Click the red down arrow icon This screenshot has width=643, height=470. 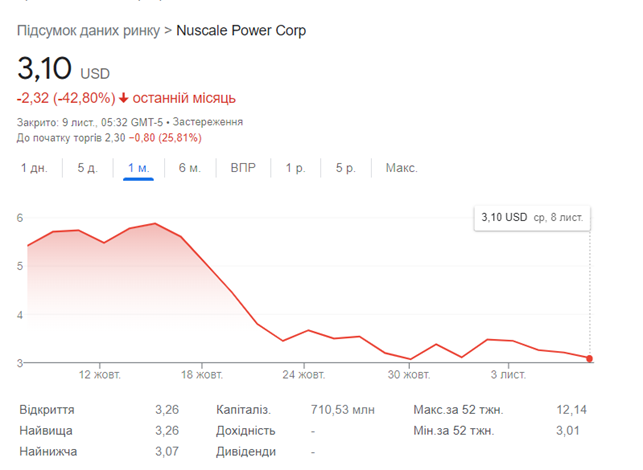[123, 98]
